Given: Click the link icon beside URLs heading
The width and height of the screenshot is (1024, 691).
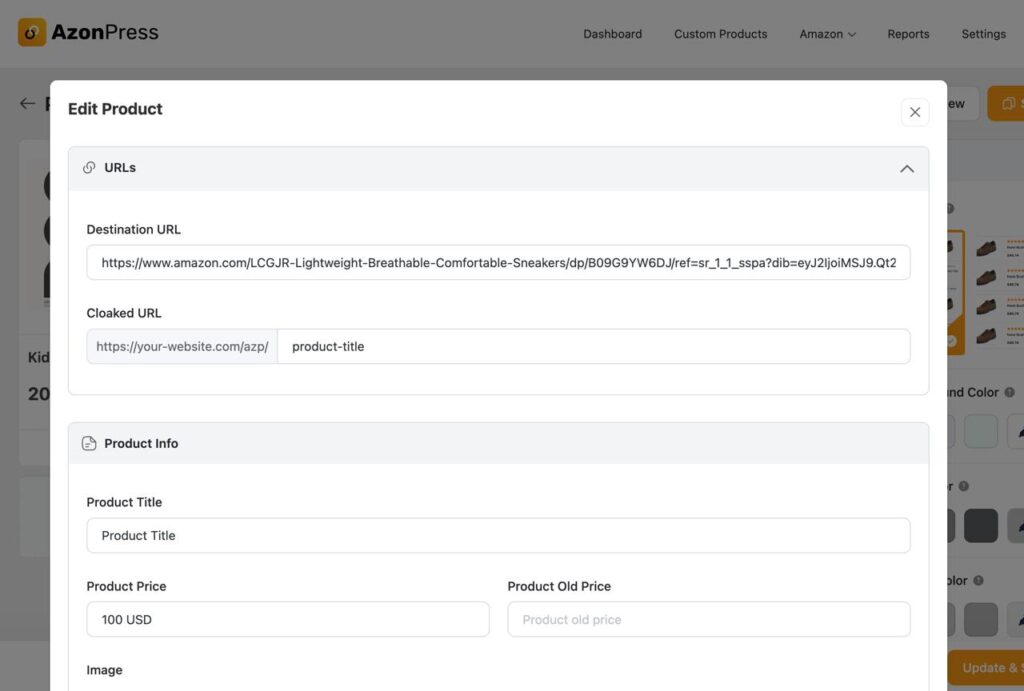Looking at the screenshot, I should (x=89, y=167).
